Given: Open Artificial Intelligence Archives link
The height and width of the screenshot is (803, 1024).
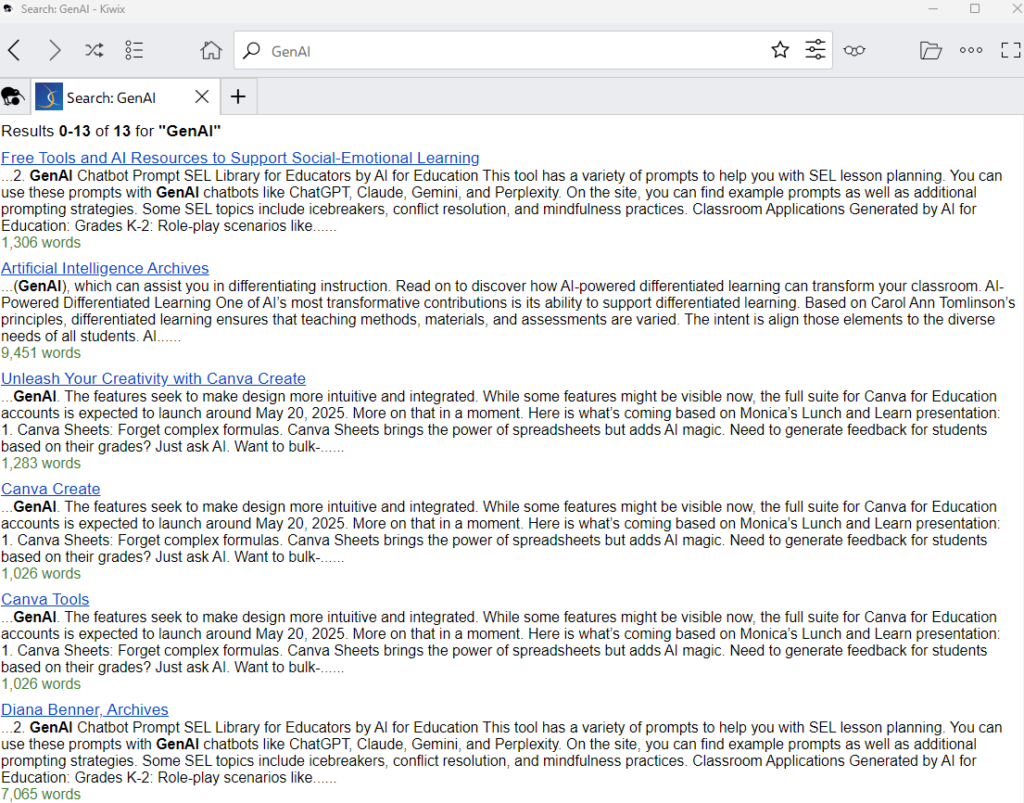Looking at the screenshot, I should click(x=104, y=268).
